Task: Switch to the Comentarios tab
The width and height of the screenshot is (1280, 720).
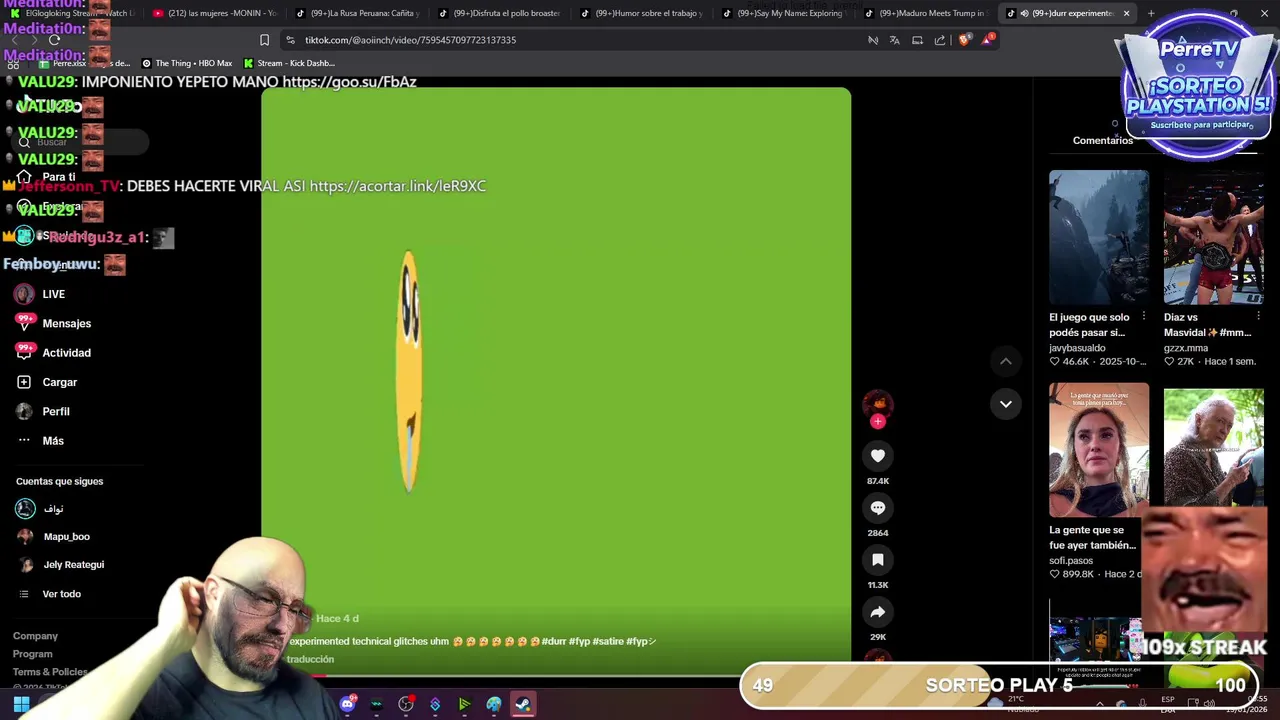Action: pyautogui.click(x=1103, y=141)
